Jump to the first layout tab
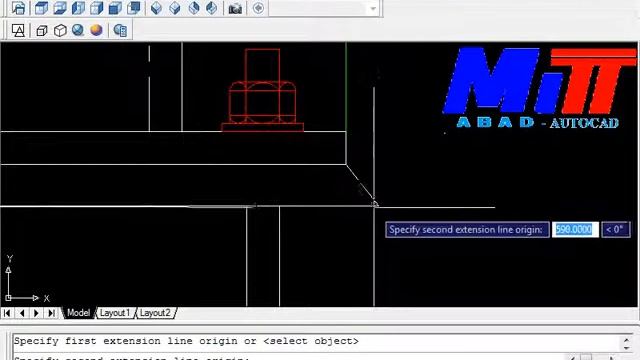Screen dimensions: 640x360 point(7,313)
